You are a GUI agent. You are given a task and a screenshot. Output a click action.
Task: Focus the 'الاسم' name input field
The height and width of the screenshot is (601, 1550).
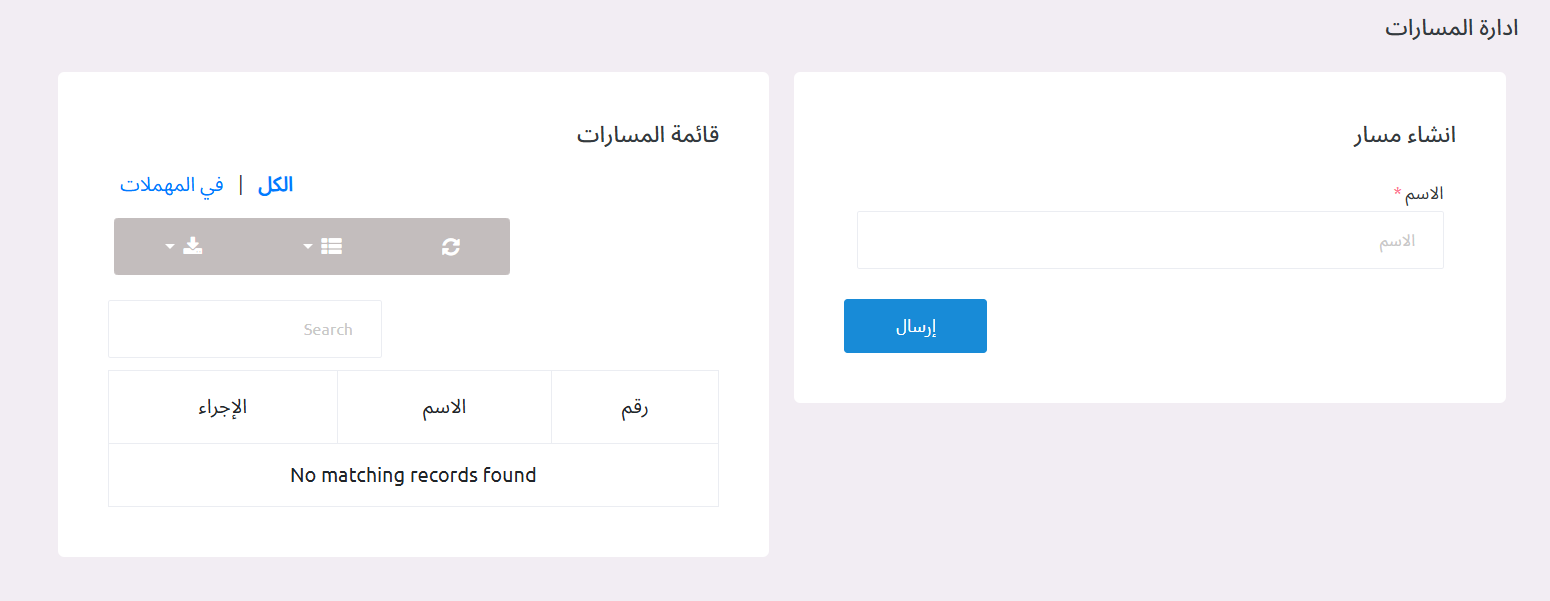[1150, 240]
